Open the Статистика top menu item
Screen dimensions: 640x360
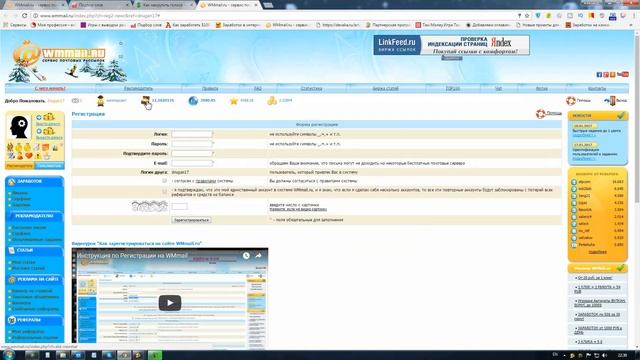pyautogui.click(x=311, y=88)
